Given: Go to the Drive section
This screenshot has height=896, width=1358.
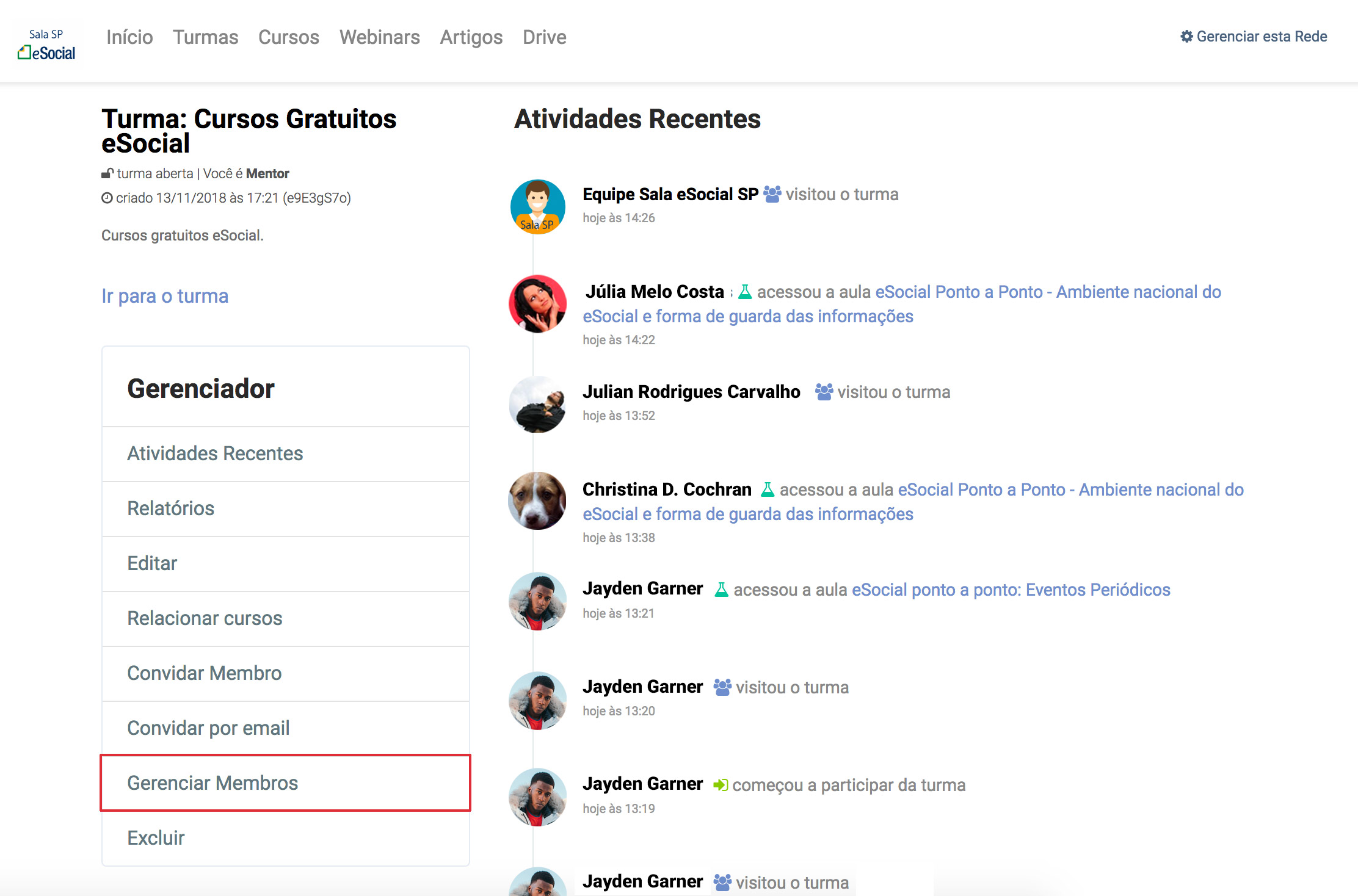Looking at the screenshot, I should tap(544, 37).
